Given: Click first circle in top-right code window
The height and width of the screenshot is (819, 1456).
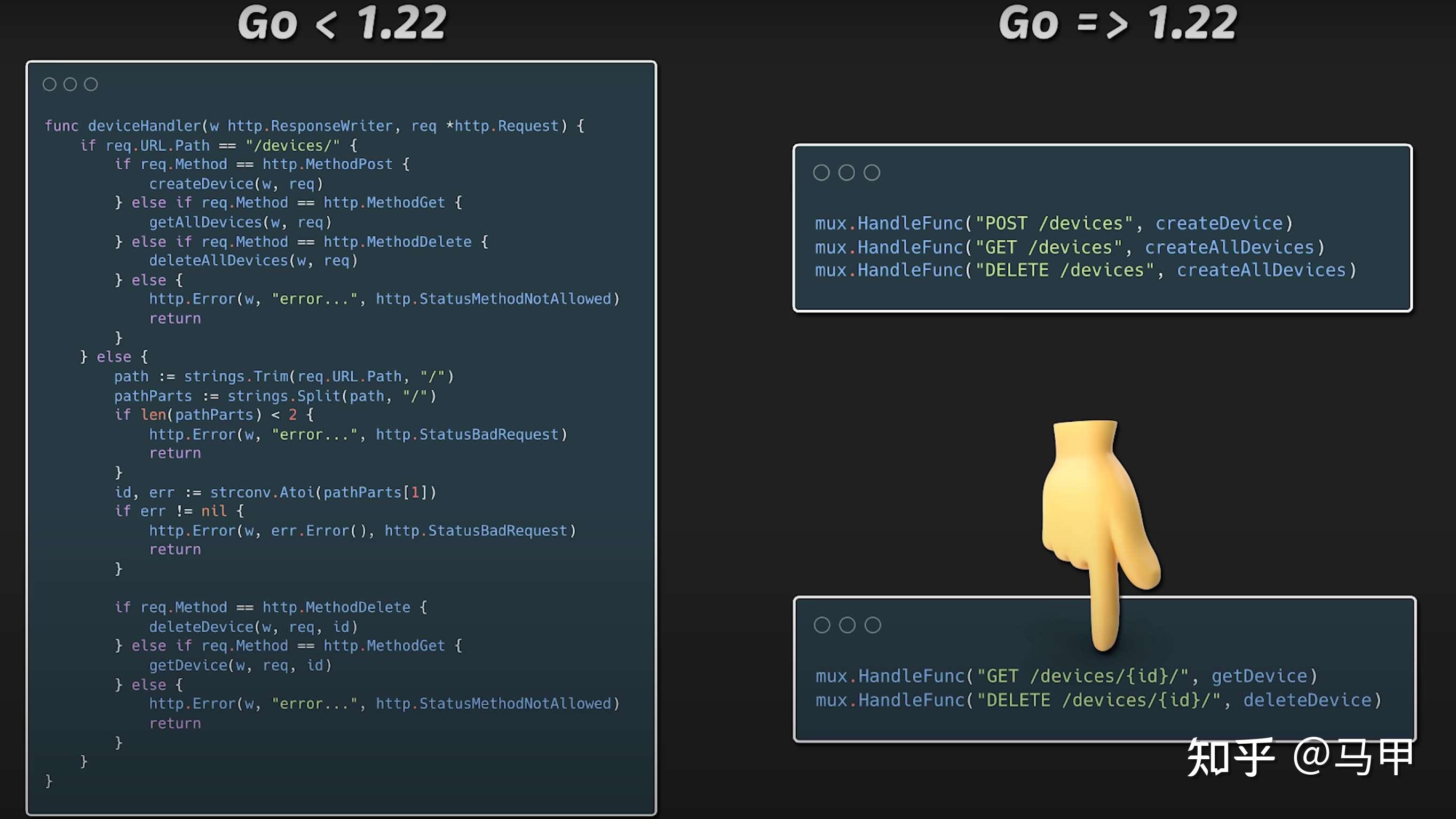Looking at the screenshot, I should click(821, 172).
